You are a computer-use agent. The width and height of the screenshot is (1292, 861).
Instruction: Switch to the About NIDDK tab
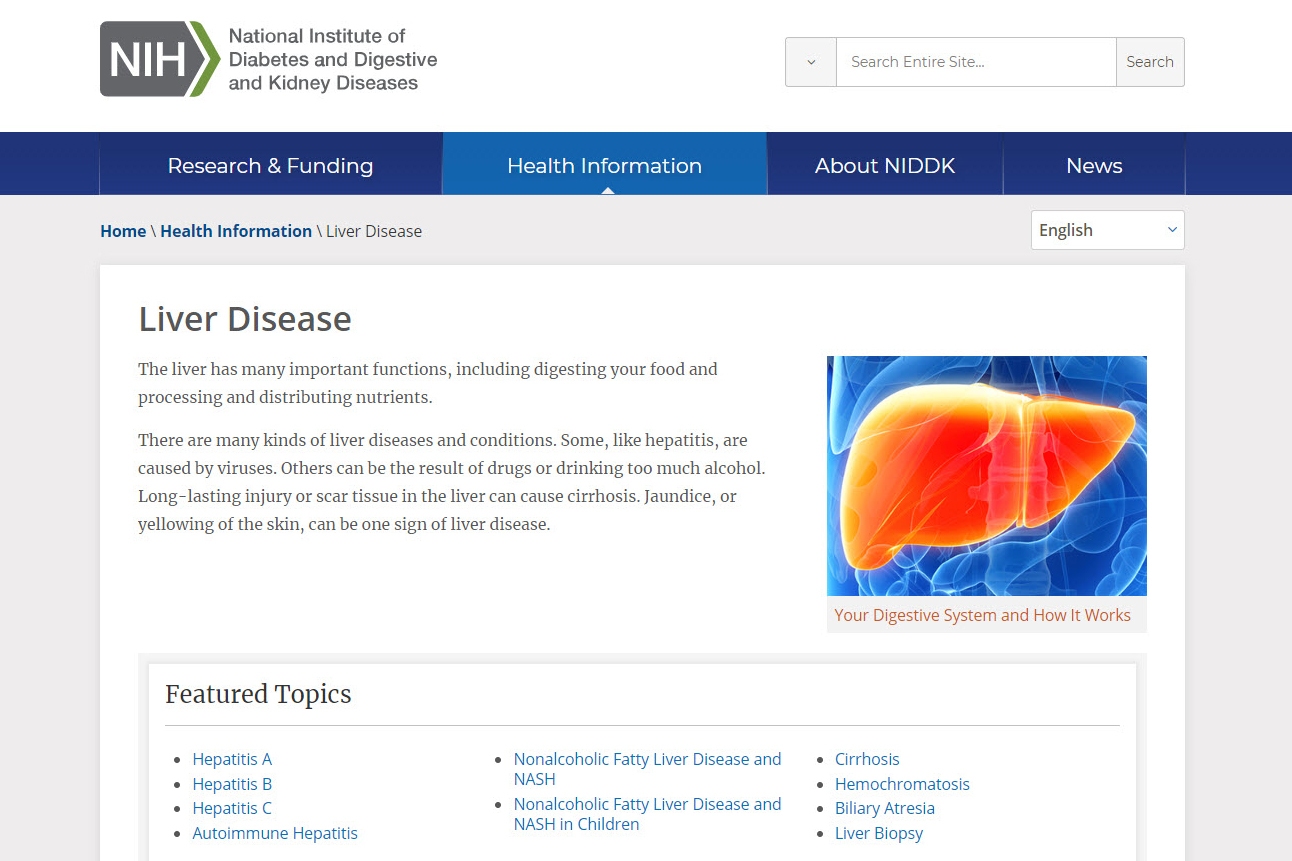[x=884, y=165]
